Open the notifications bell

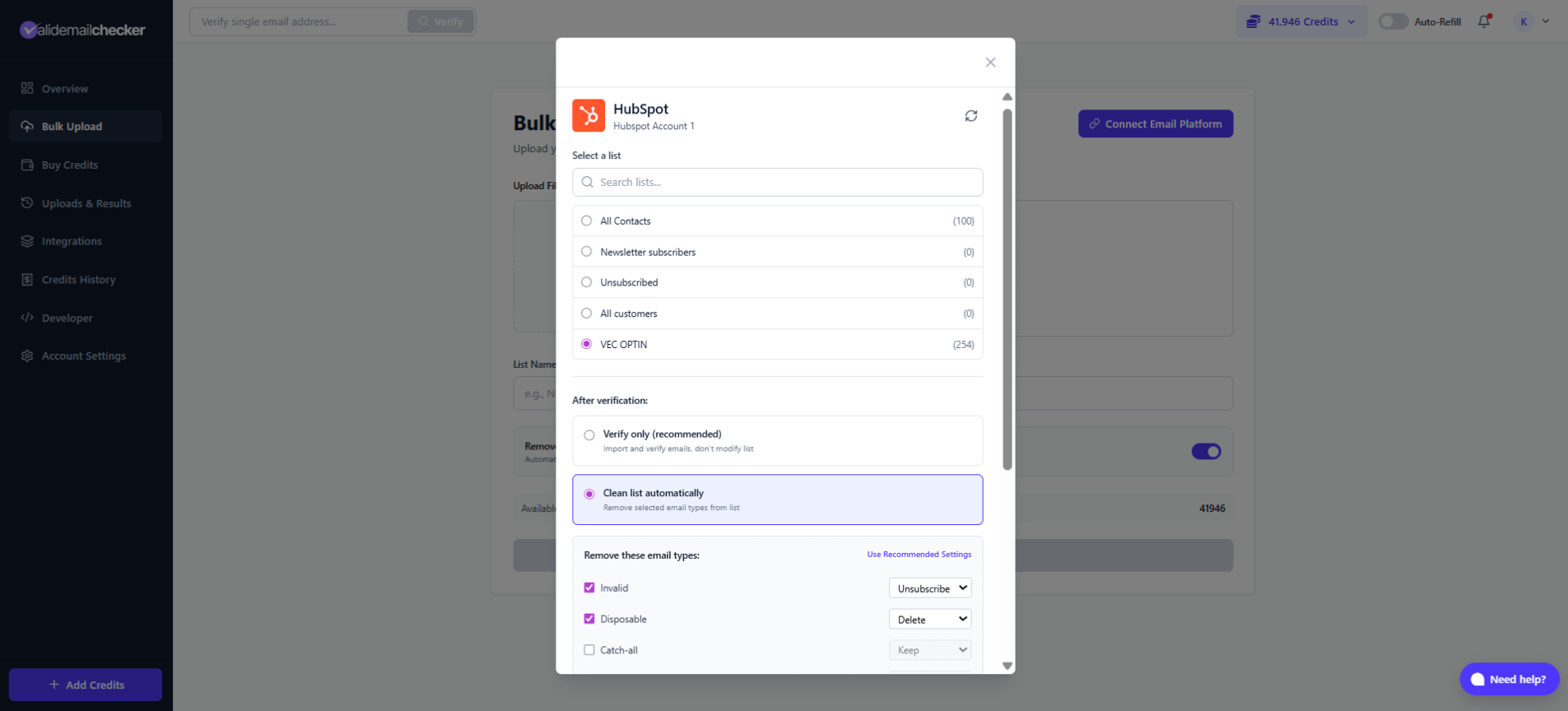click(1484, 21)
